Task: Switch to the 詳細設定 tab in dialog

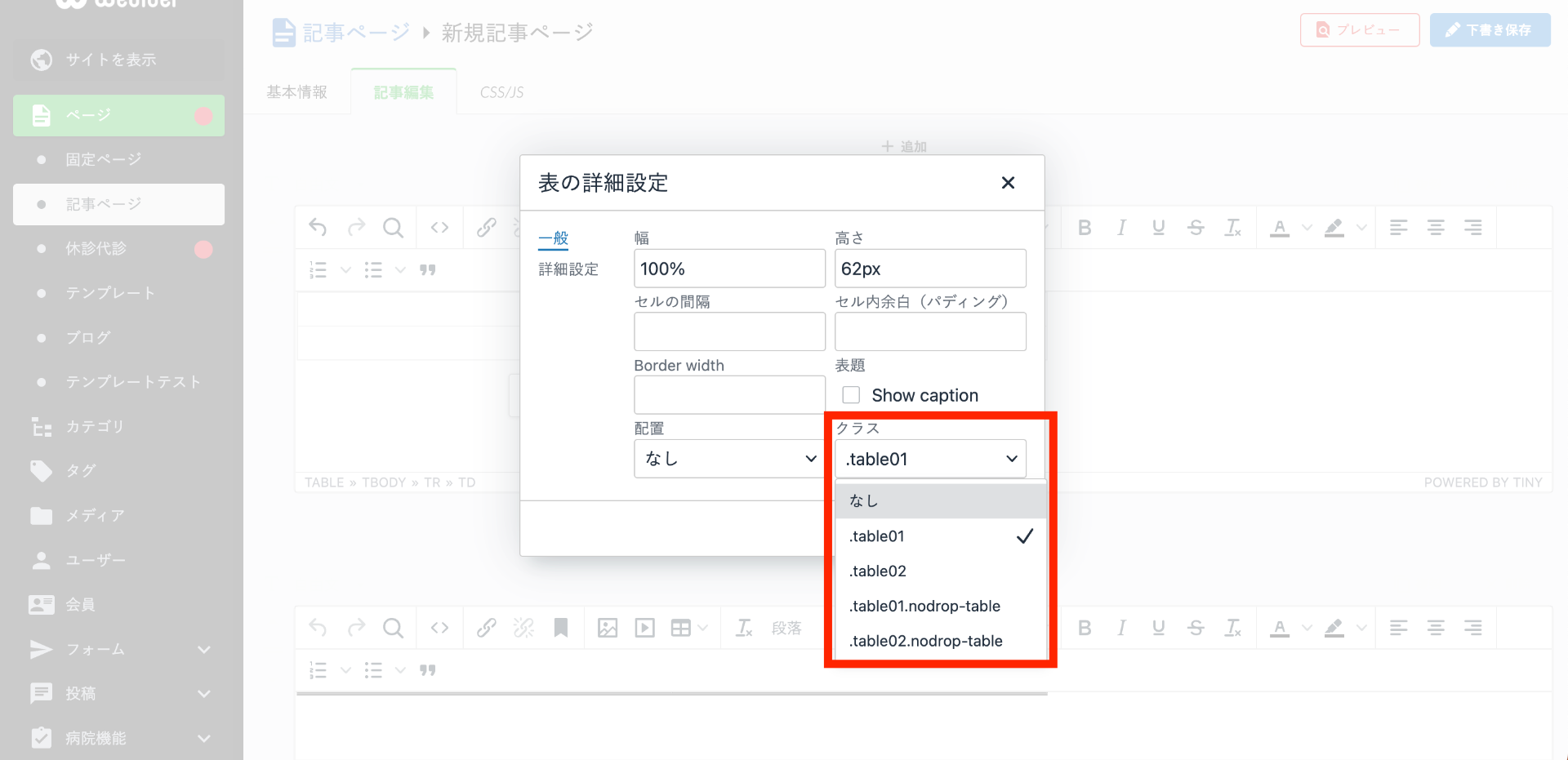Action: 568,269
